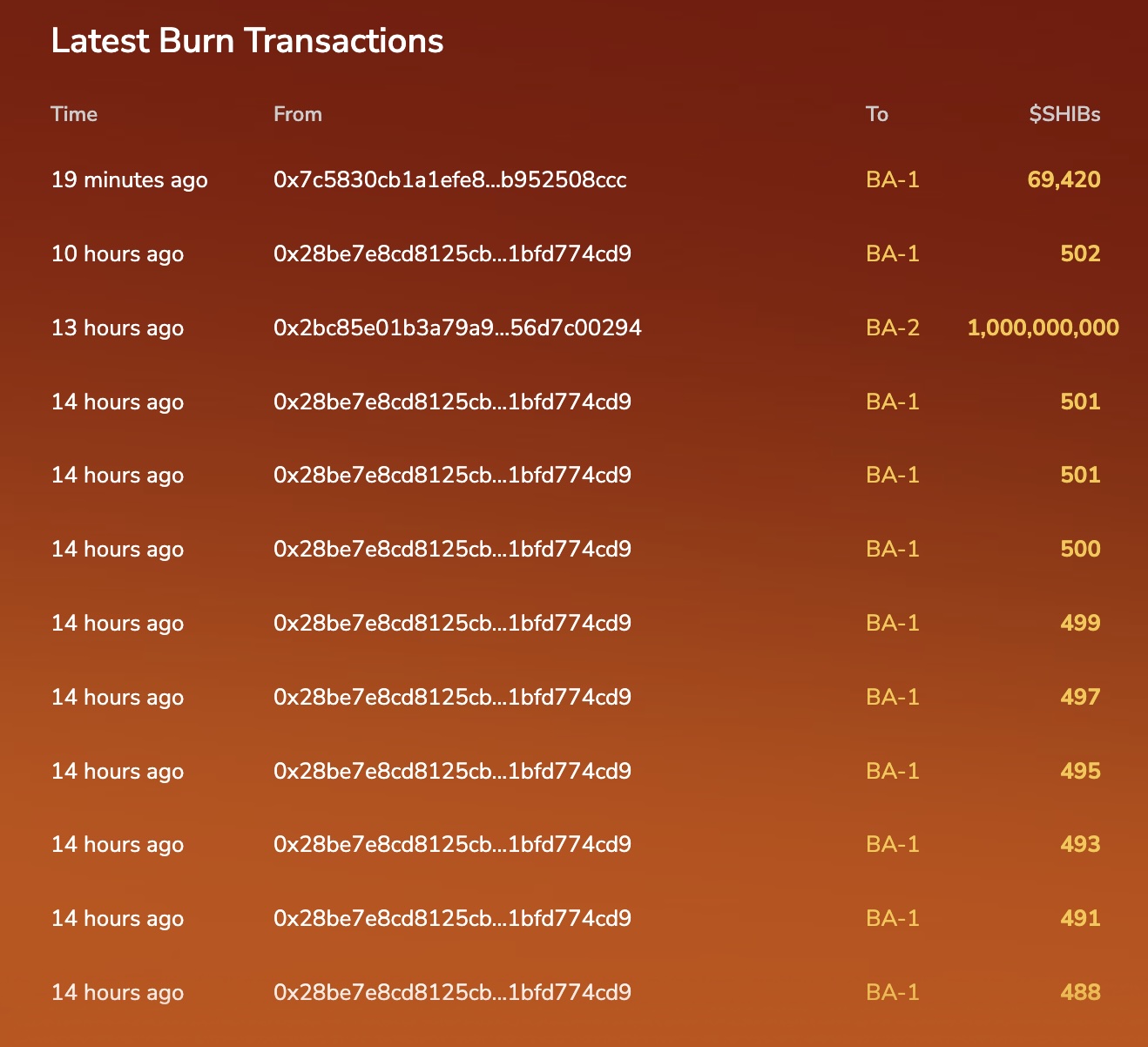The image size is (1148, 1047).
Task: Select '14 hours ago' in the 495 row
Action: point(118,772)
